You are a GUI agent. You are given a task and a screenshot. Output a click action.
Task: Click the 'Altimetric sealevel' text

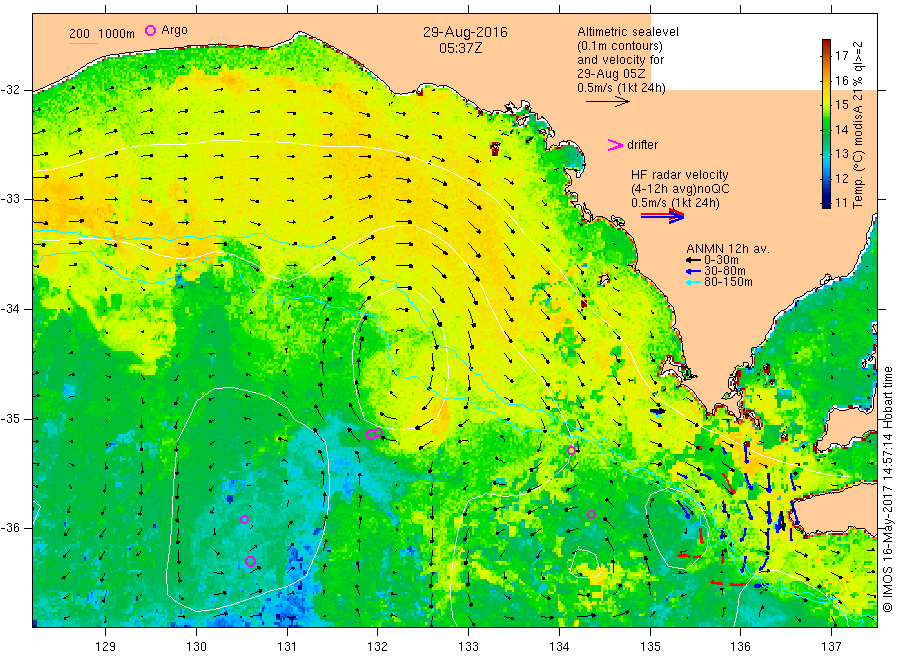[628, 32]
